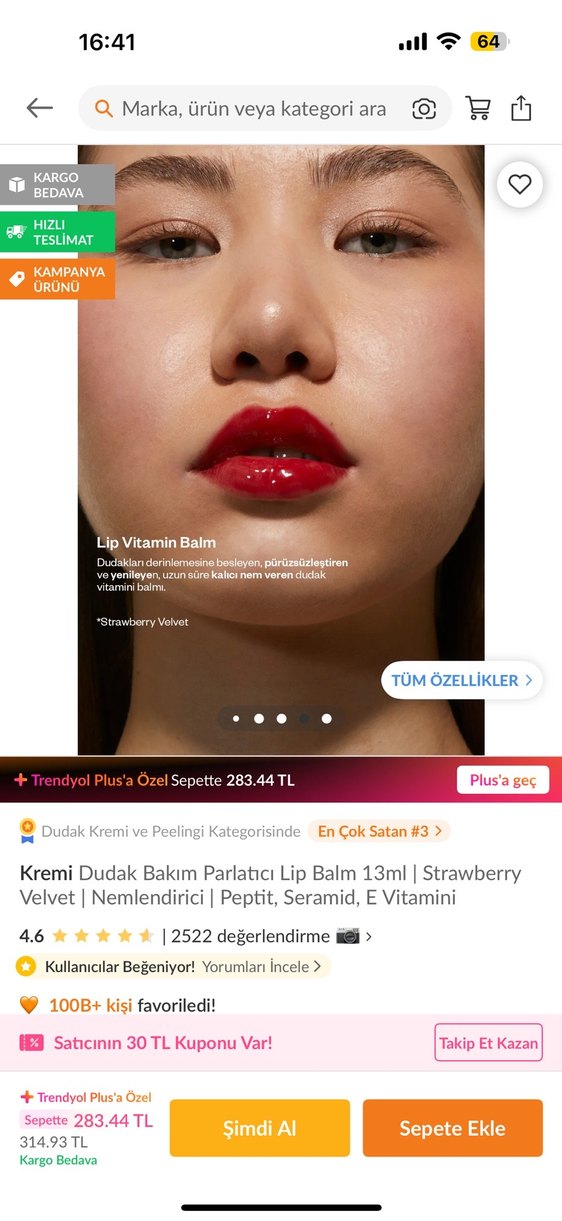Tap the Hızlı Teslimat badge

[57, 232]
